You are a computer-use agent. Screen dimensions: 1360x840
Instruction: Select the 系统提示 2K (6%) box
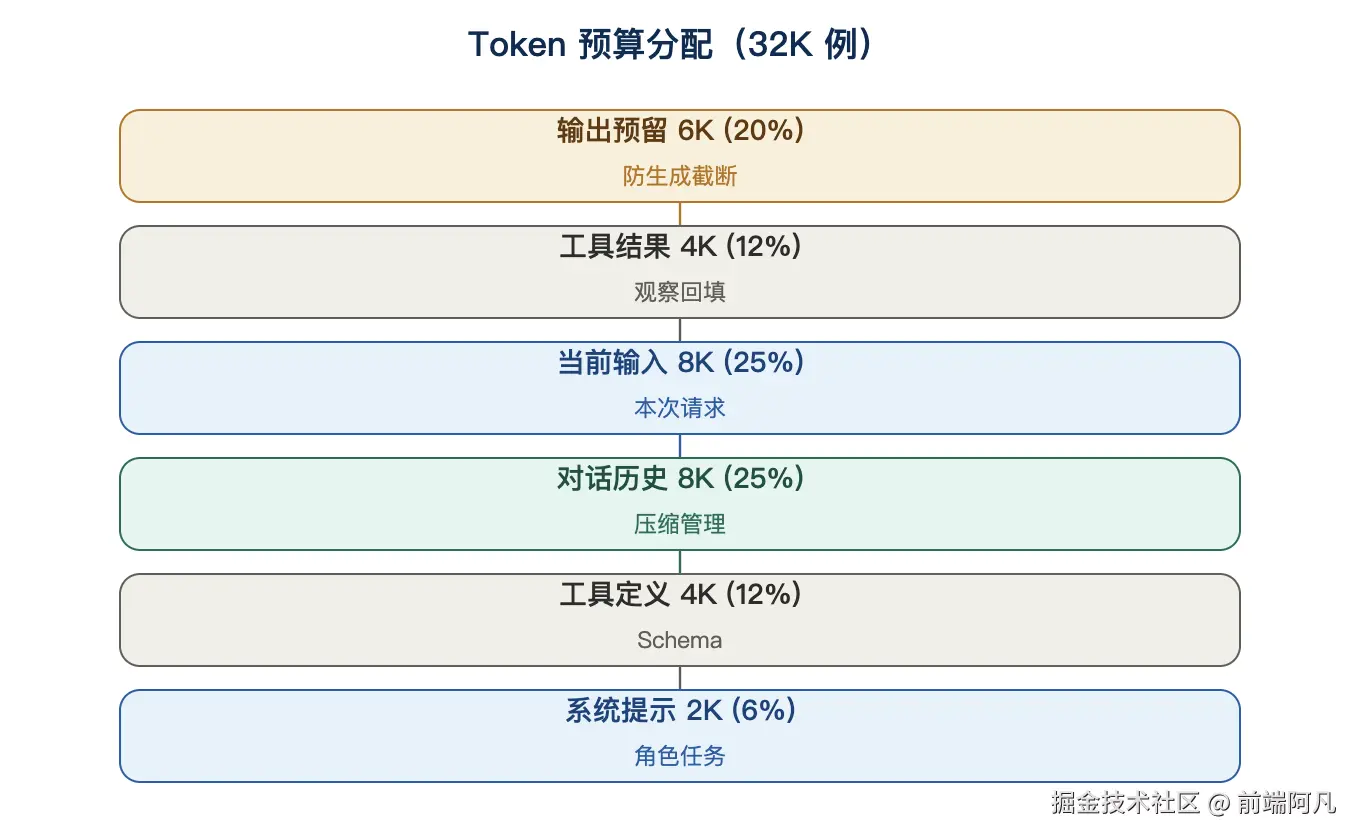[680, 736]
